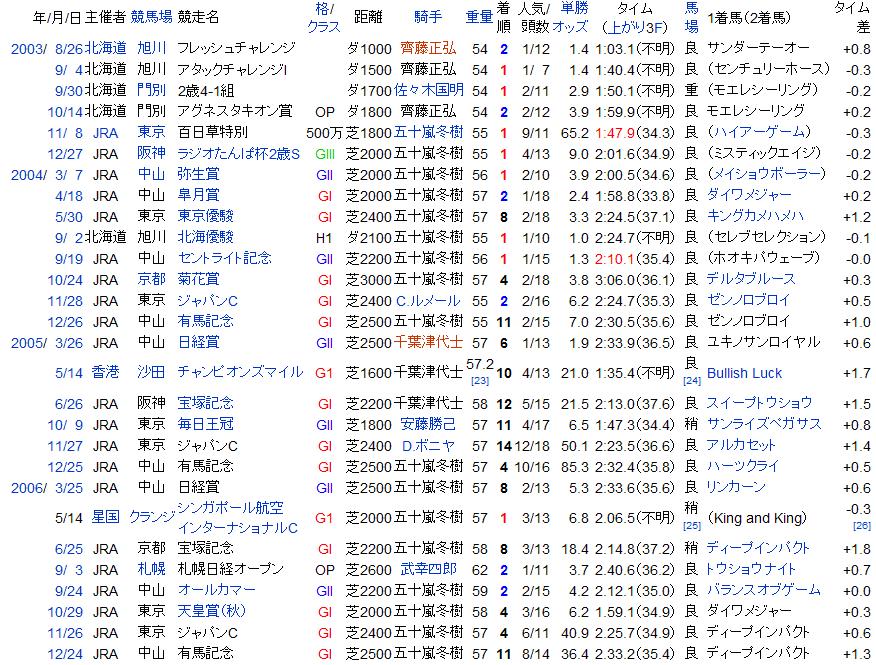876x665 pixels.
Task: Open the チャンピオンズマイル race link
Action: [x=240, y=372]
